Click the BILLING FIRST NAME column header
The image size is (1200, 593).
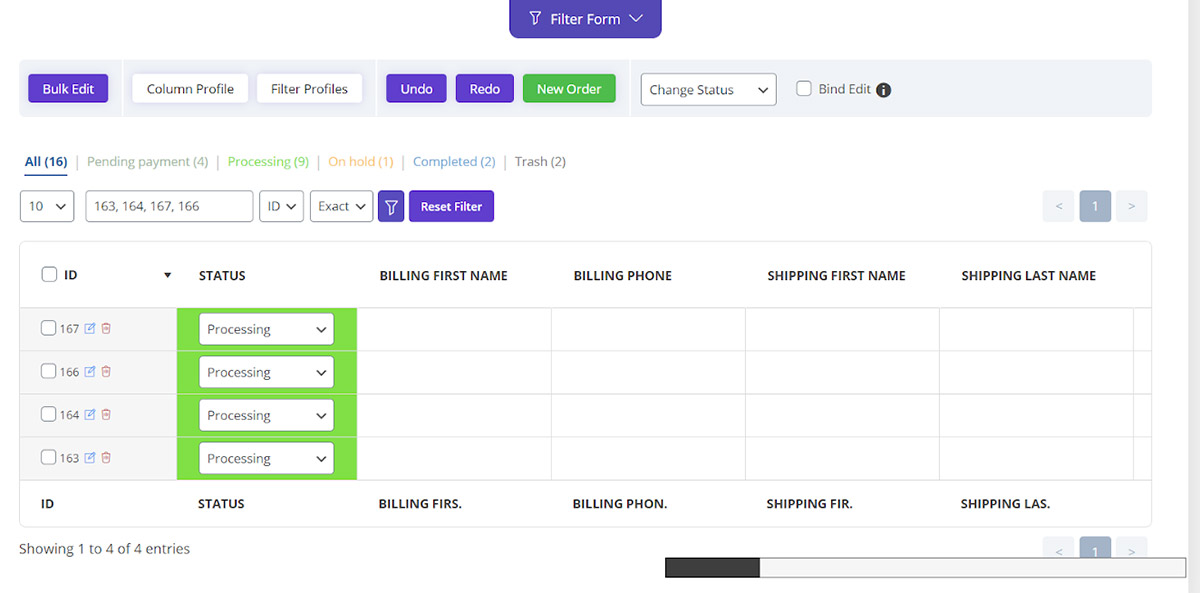(x=444, y=275)
